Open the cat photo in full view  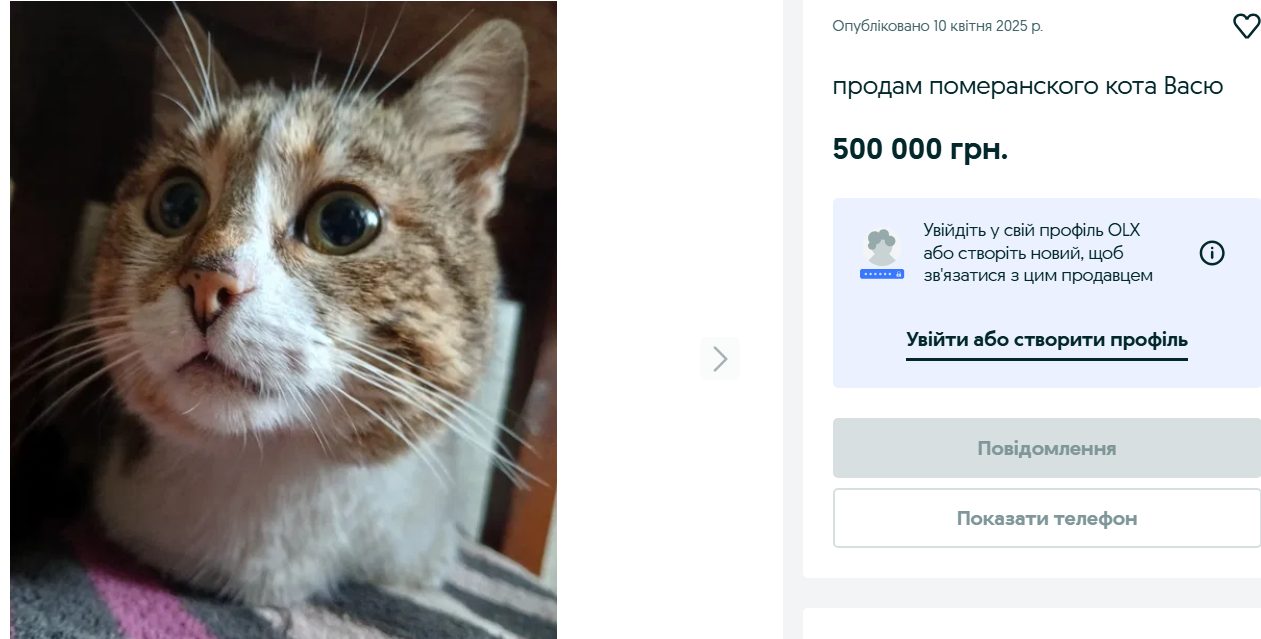pos(284,320)
